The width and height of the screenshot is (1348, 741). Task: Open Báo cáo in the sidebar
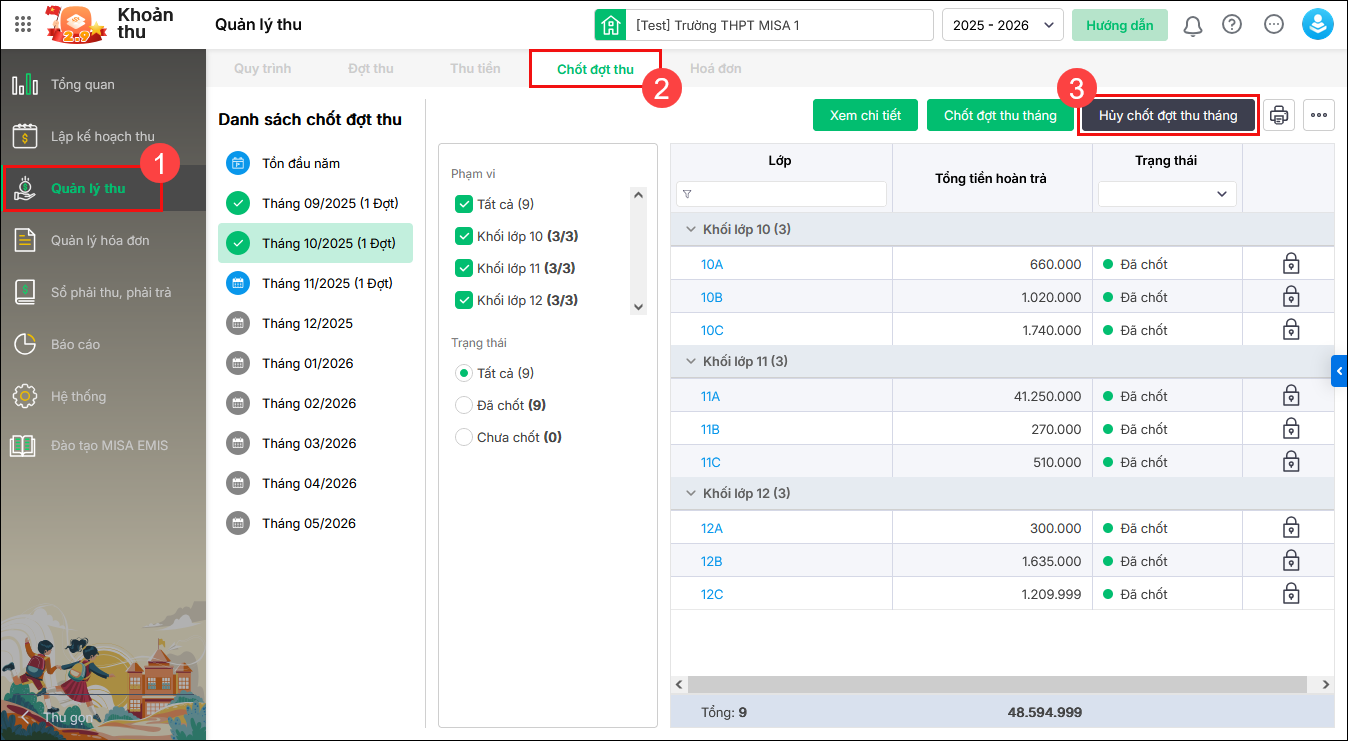(x=75, y=344)
